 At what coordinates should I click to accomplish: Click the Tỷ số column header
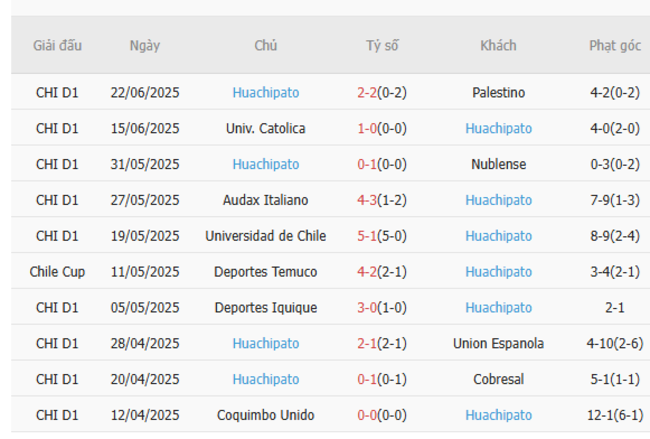382,46
